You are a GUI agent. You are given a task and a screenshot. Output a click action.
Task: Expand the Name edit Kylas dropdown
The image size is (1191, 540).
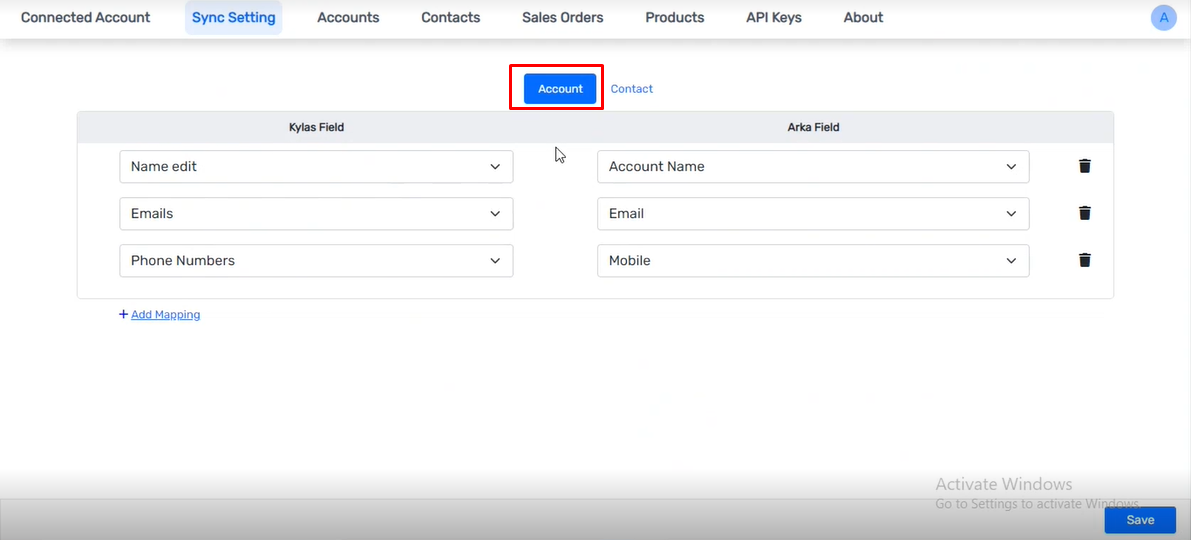[x=316, y=166]
